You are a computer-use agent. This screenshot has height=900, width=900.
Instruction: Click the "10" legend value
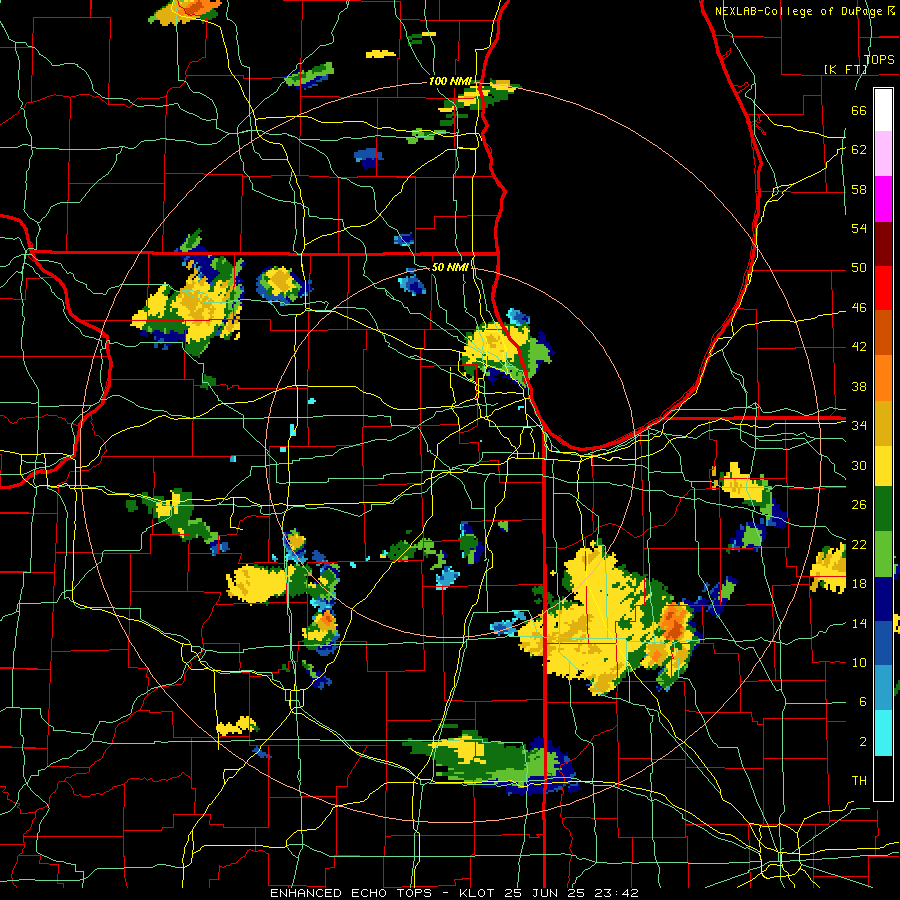pyautogui.click(x=859, y=662)
